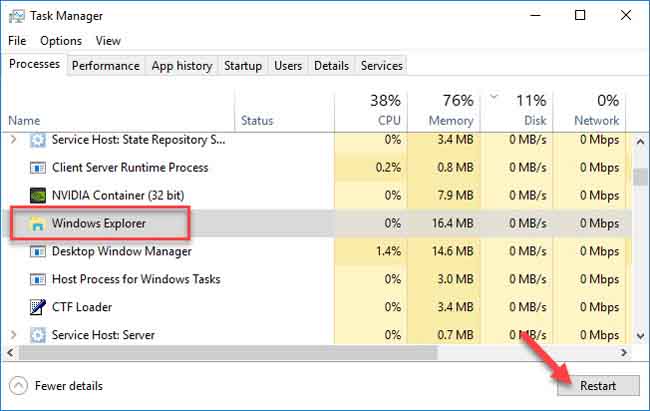
Task: Open the Startup tab
Action: pyautogui.click(x=243, y=66)
